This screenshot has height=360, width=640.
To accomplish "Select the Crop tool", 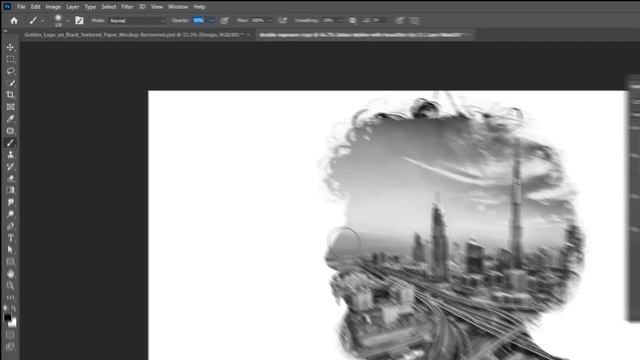I will point(11,95).
